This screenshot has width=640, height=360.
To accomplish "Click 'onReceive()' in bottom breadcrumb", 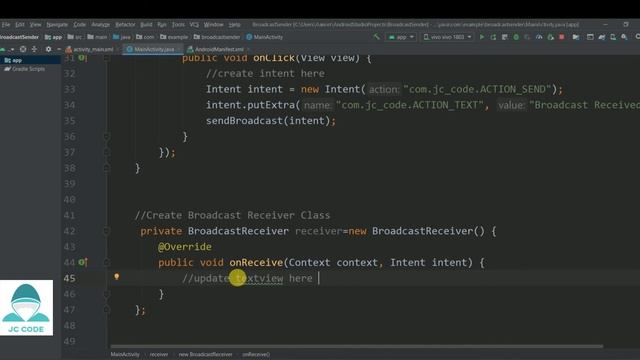I will pos(256,354).
